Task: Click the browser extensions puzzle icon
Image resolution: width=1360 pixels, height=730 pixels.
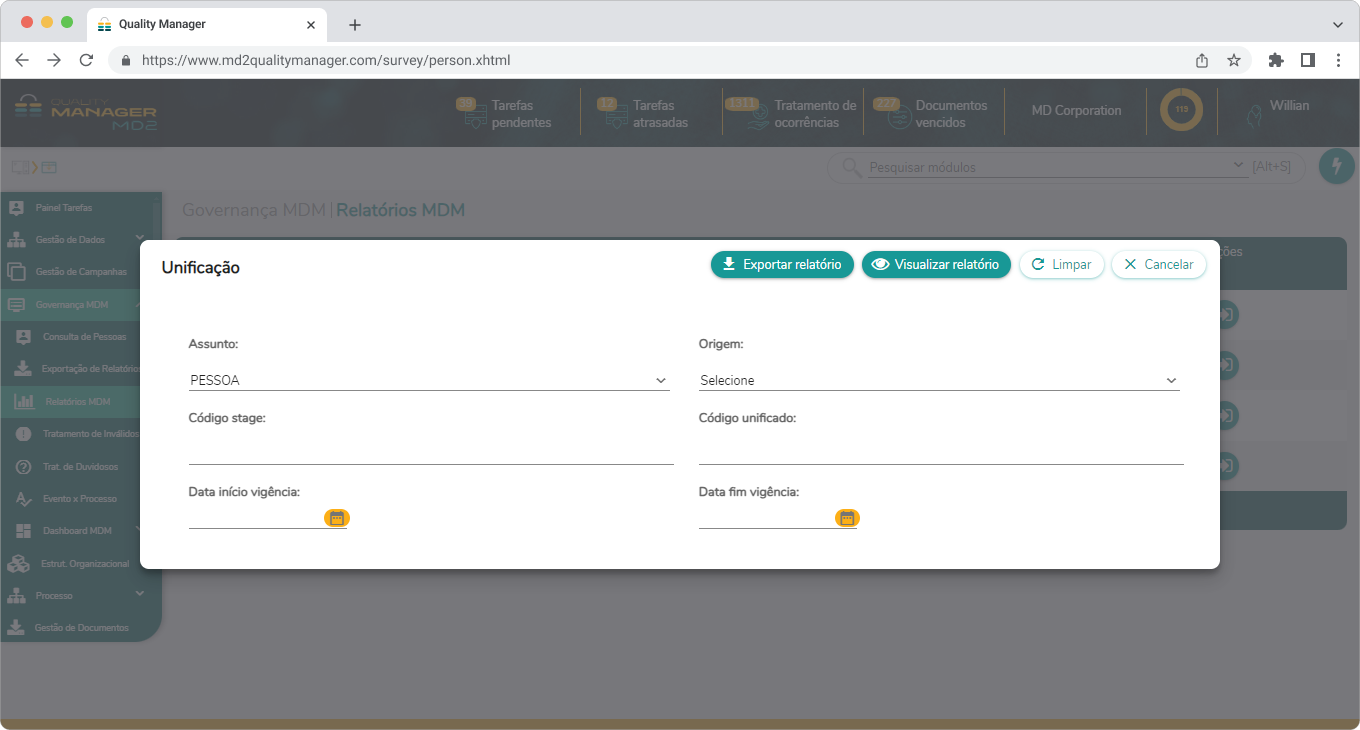Action: click(1275, 60)
